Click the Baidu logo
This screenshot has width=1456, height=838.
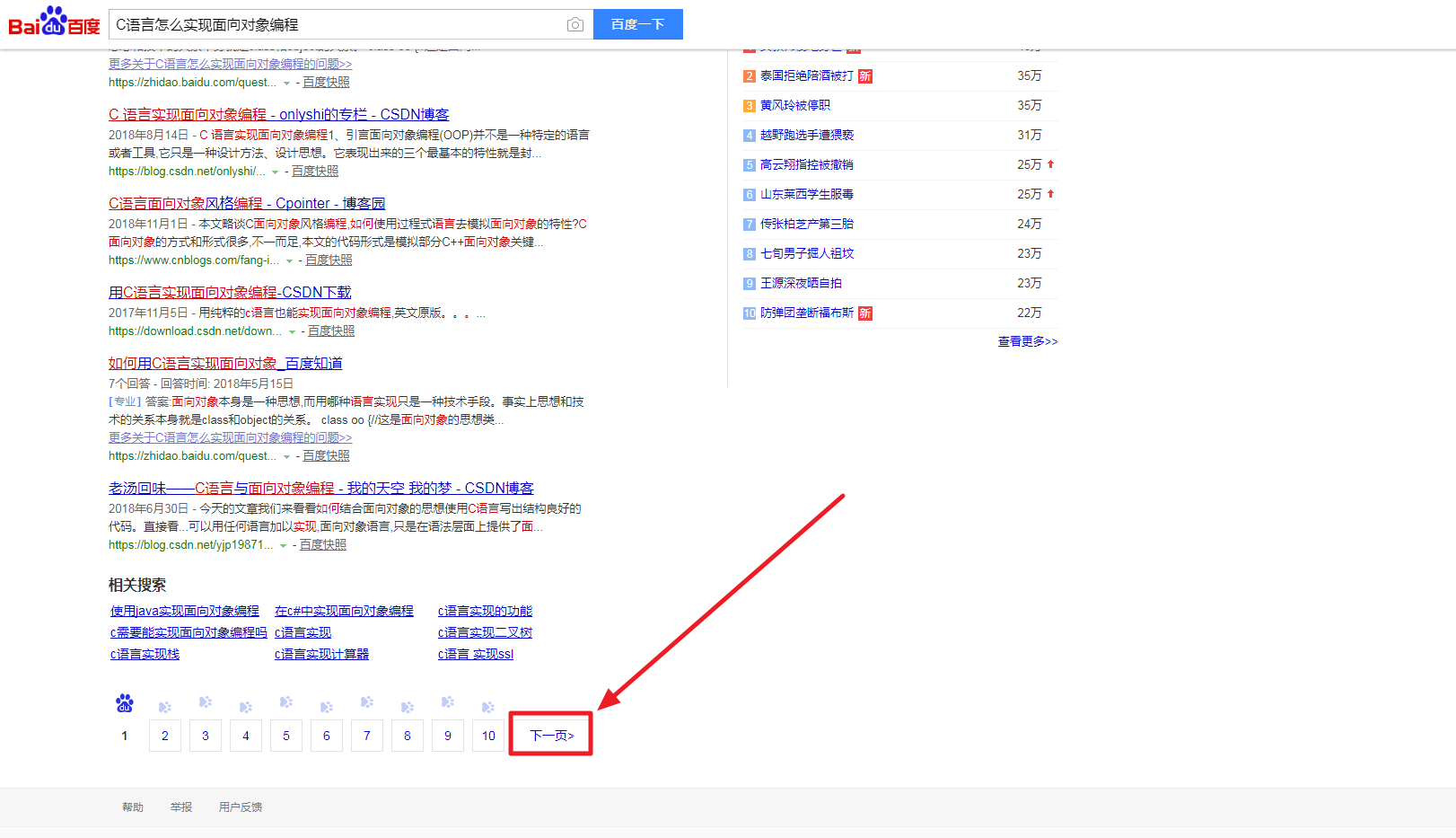point(54,22)
